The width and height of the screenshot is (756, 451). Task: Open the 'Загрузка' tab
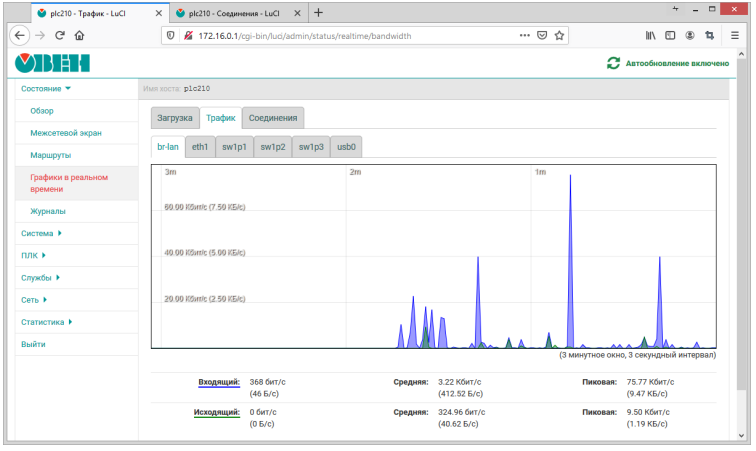click(x=174, y=118)
